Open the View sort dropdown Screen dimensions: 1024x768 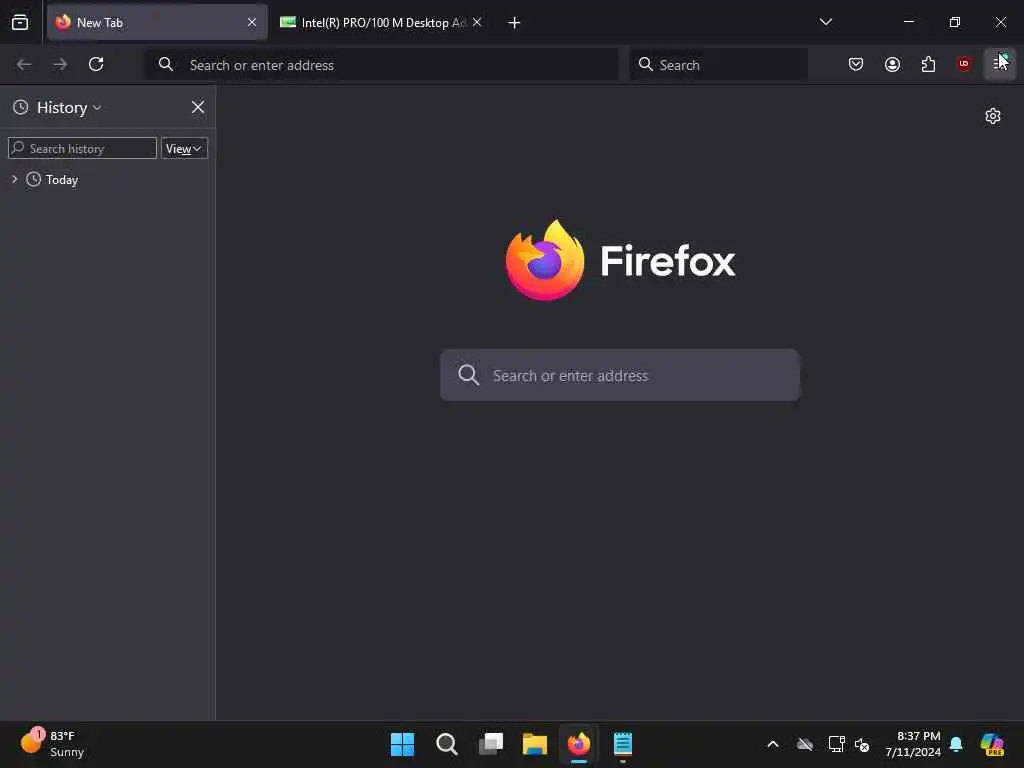[x=184, y=148]
